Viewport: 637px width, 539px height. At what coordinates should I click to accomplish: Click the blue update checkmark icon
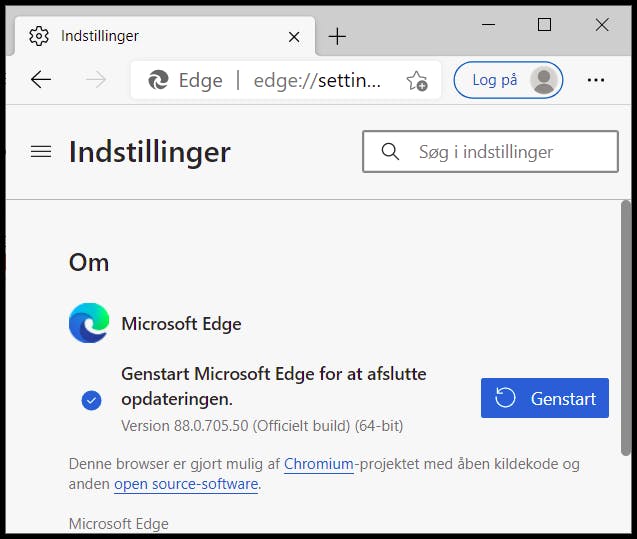(91, 400)
